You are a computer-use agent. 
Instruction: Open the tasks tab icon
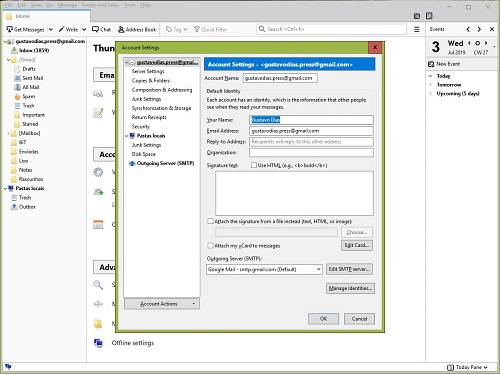pos(429,16)
